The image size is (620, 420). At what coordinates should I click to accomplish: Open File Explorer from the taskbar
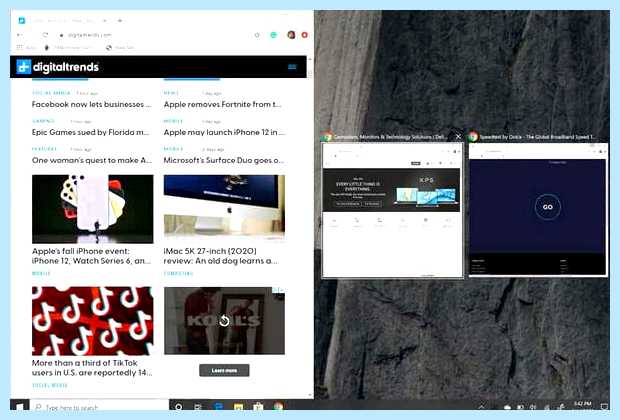(238, 407)
